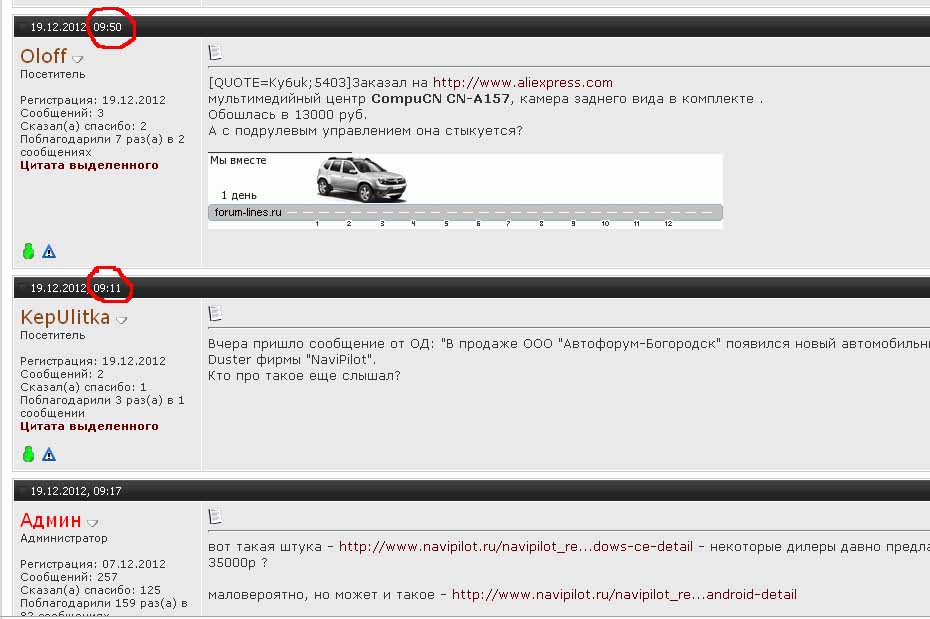
Task: Click KepUlitka's green online status icon
Action: [x=28, y=454]
